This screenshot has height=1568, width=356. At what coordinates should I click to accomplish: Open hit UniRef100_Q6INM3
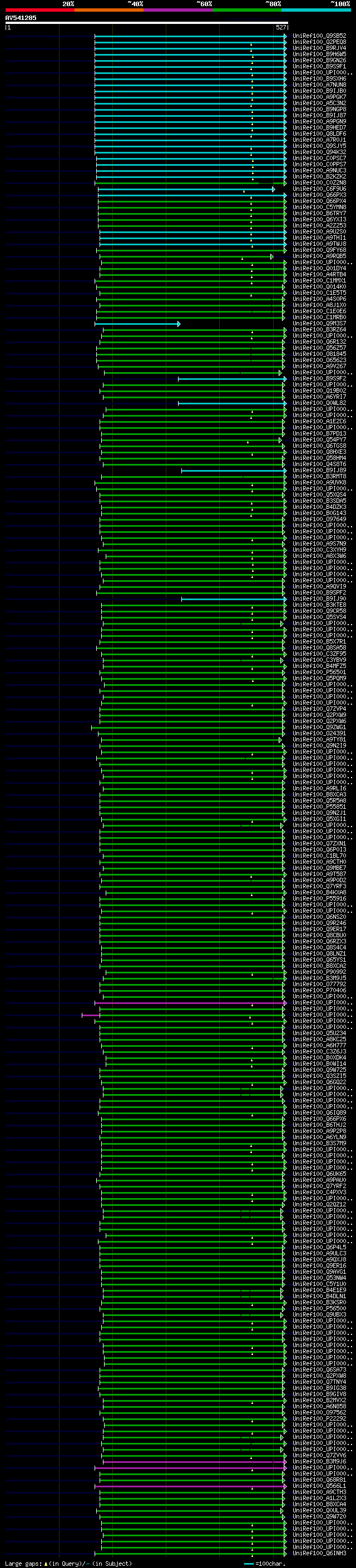[x=319, y=1554]
